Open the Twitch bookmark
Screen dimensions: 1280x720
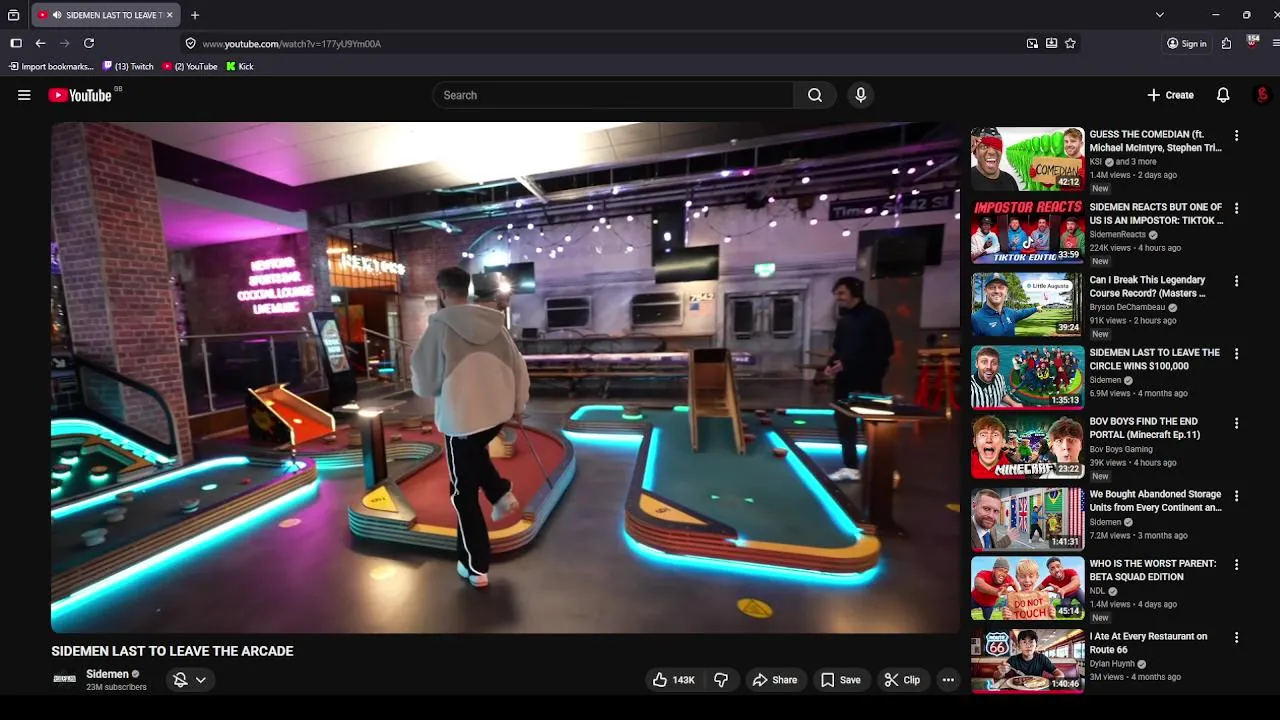(x=128, y=66)
